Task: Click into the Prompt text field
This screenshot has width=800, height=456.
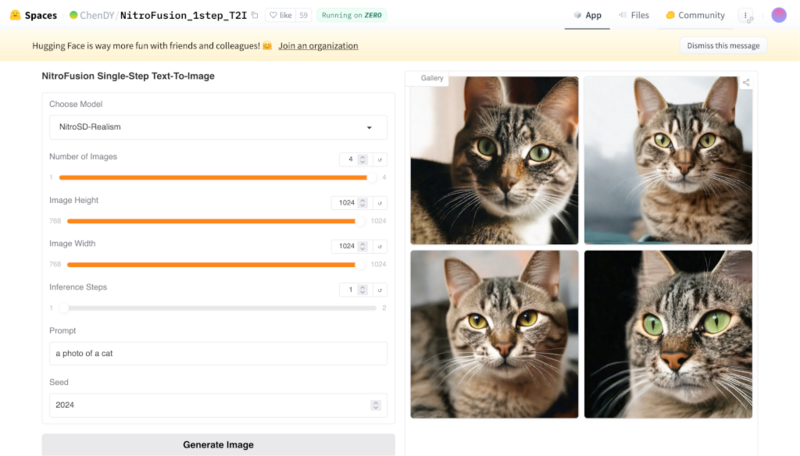Action: point(218,353)
